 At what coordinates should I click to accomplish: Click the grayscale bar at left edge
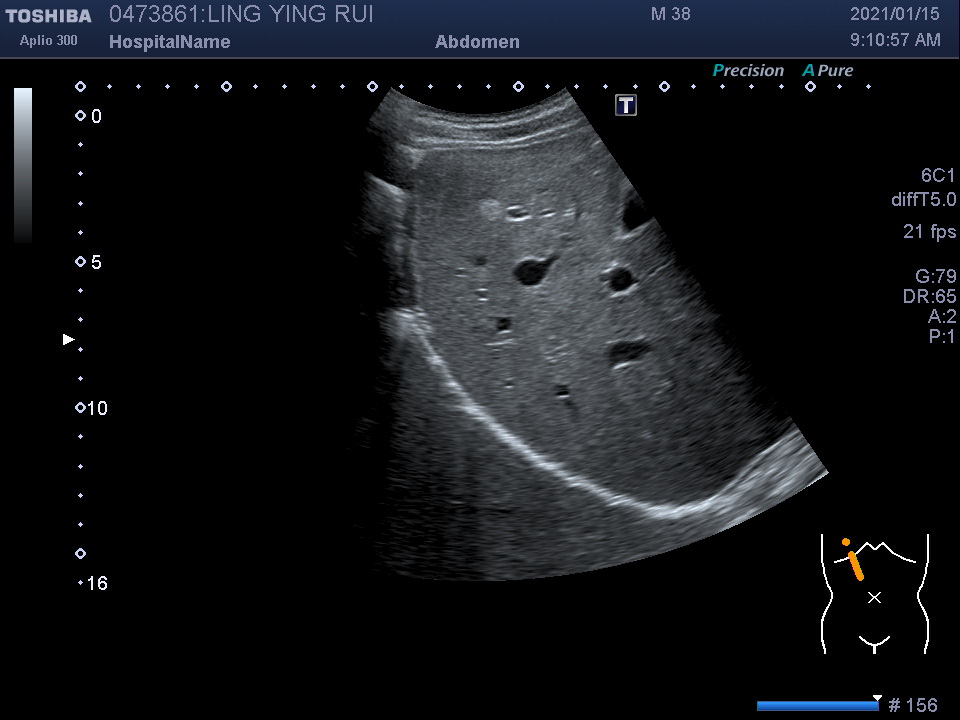point(23,165)
